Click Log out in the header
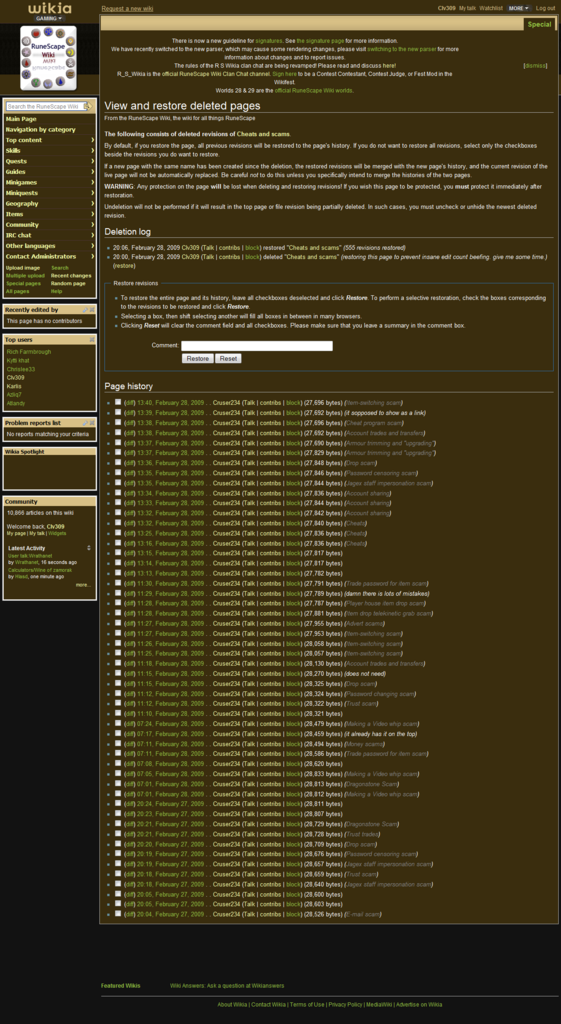The image size is (561, 1024). point(545,8)
